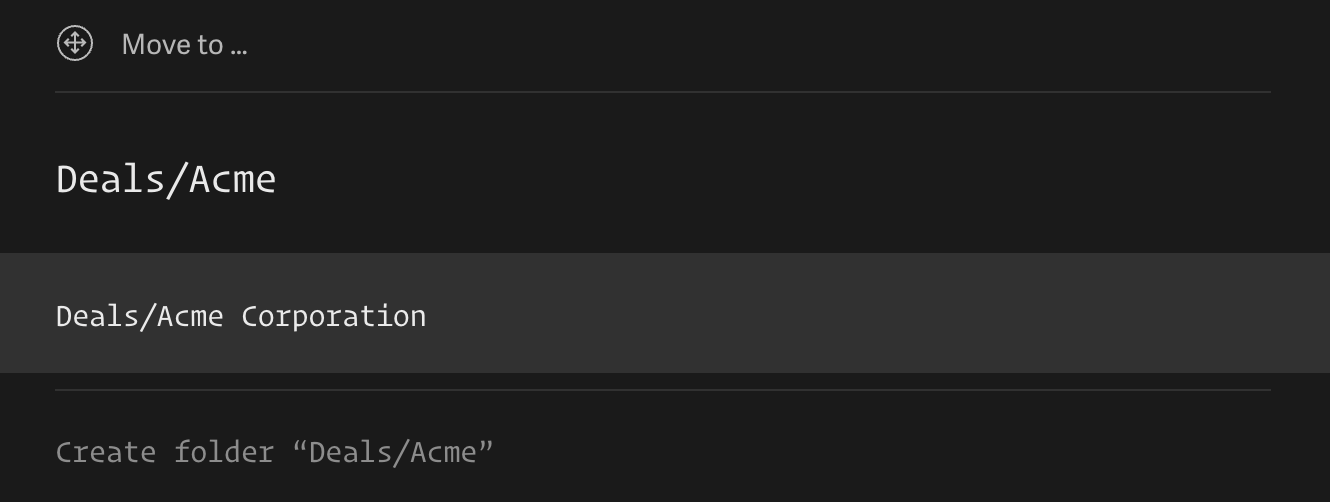
Task: Click the "Create folder" text
Action: [x=164, y=452]
